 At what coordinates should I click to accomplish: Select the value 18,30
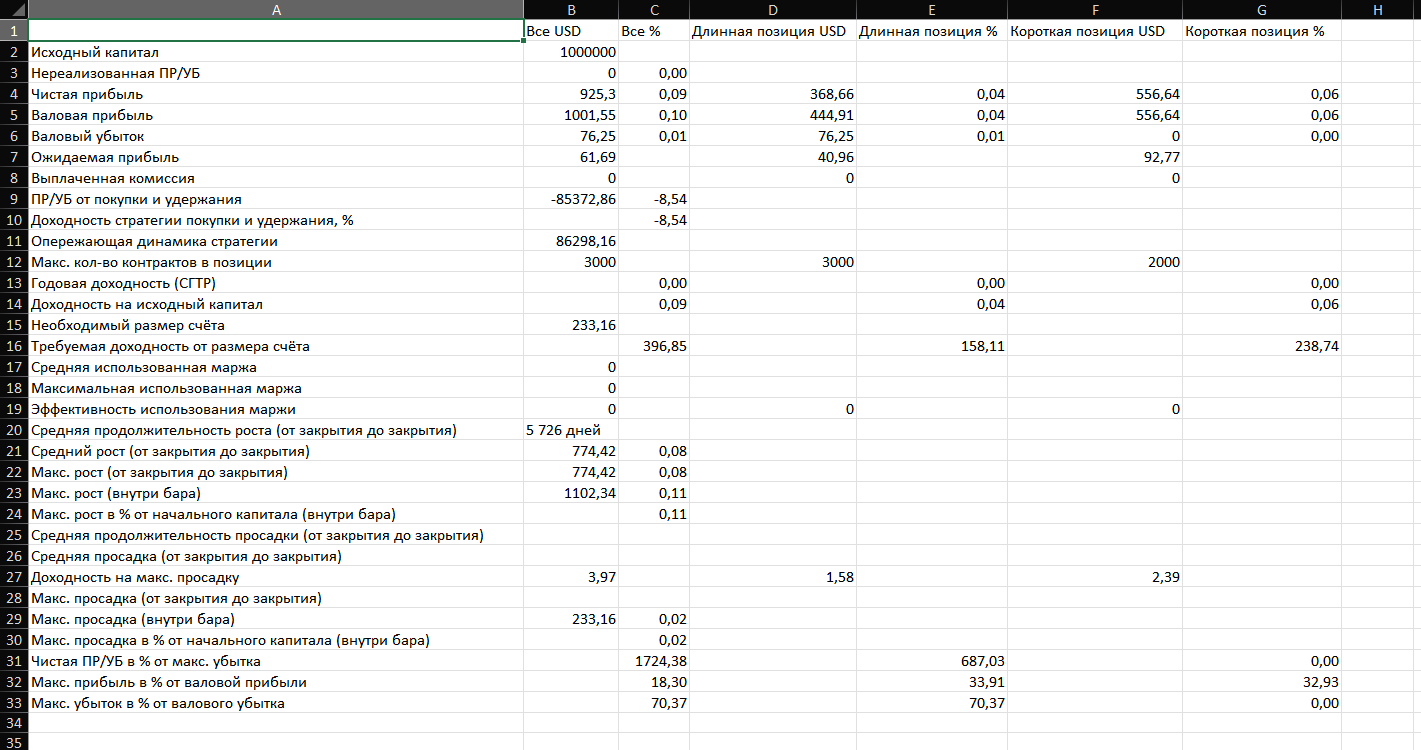point(654,682)
